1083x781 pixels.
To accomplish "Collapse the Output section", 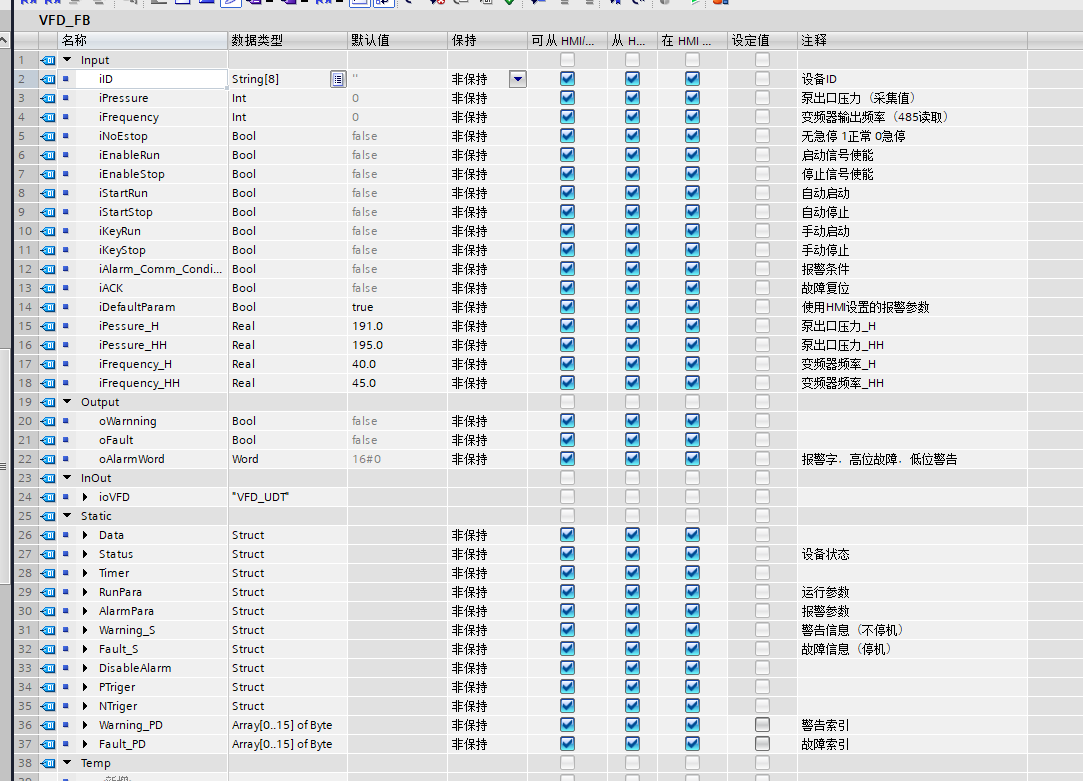I will 67,402.
